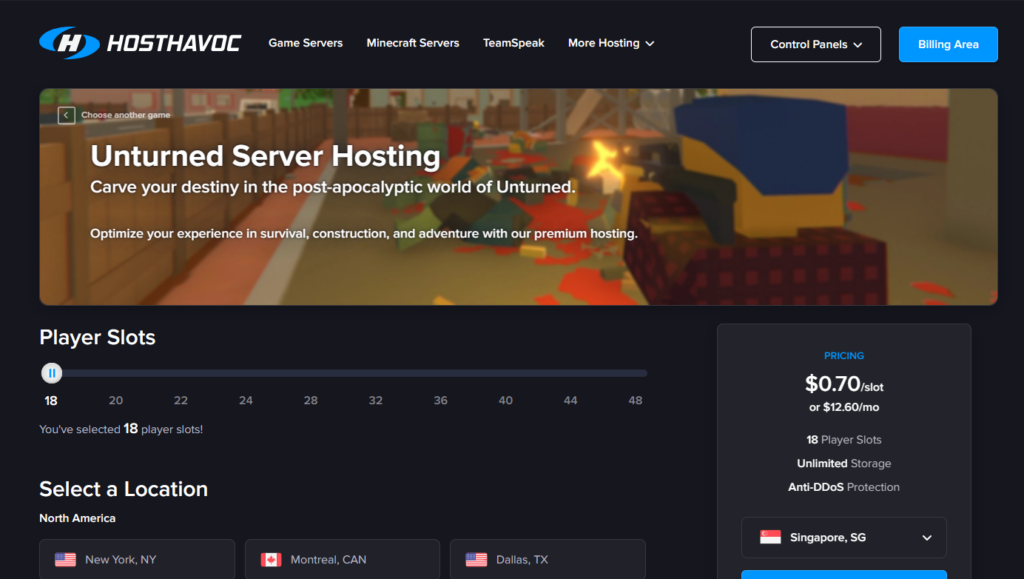1024x579 pixels.
Task: Set player slots to 44
Action: pyautogui.click(x=571, y=400)
